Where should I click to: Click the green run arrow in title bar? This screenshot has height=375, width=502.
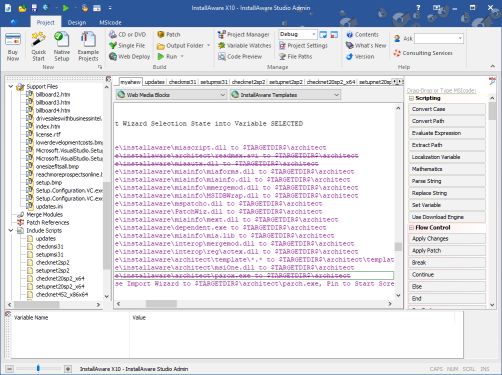pos(65,8)
